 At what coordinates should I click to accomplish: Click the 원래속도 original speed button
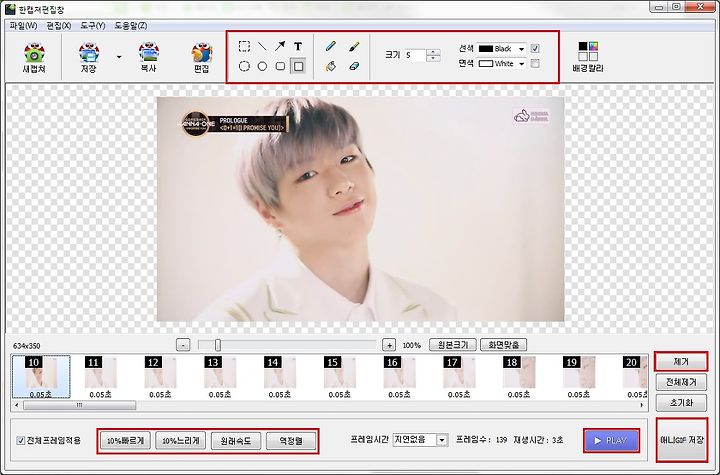(236, 441)
